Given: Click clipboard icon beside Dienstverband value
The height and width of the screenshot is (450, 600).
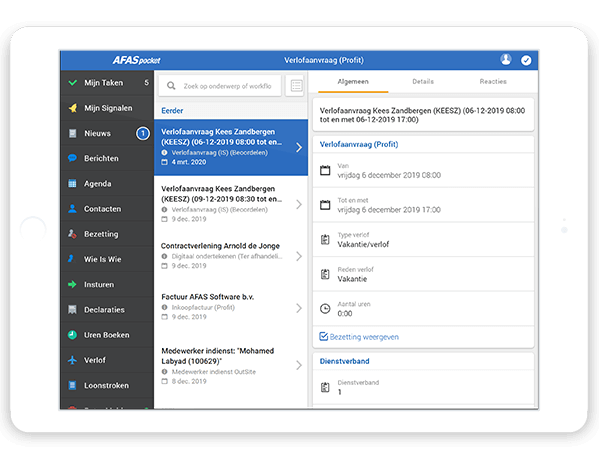Looking at the screenshot, I should [x=325, y=387].
